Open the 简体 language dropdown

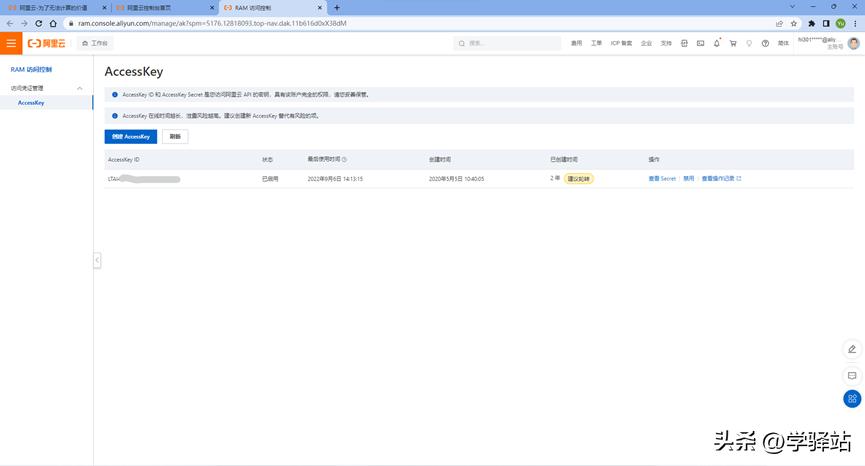click(783, 43)
